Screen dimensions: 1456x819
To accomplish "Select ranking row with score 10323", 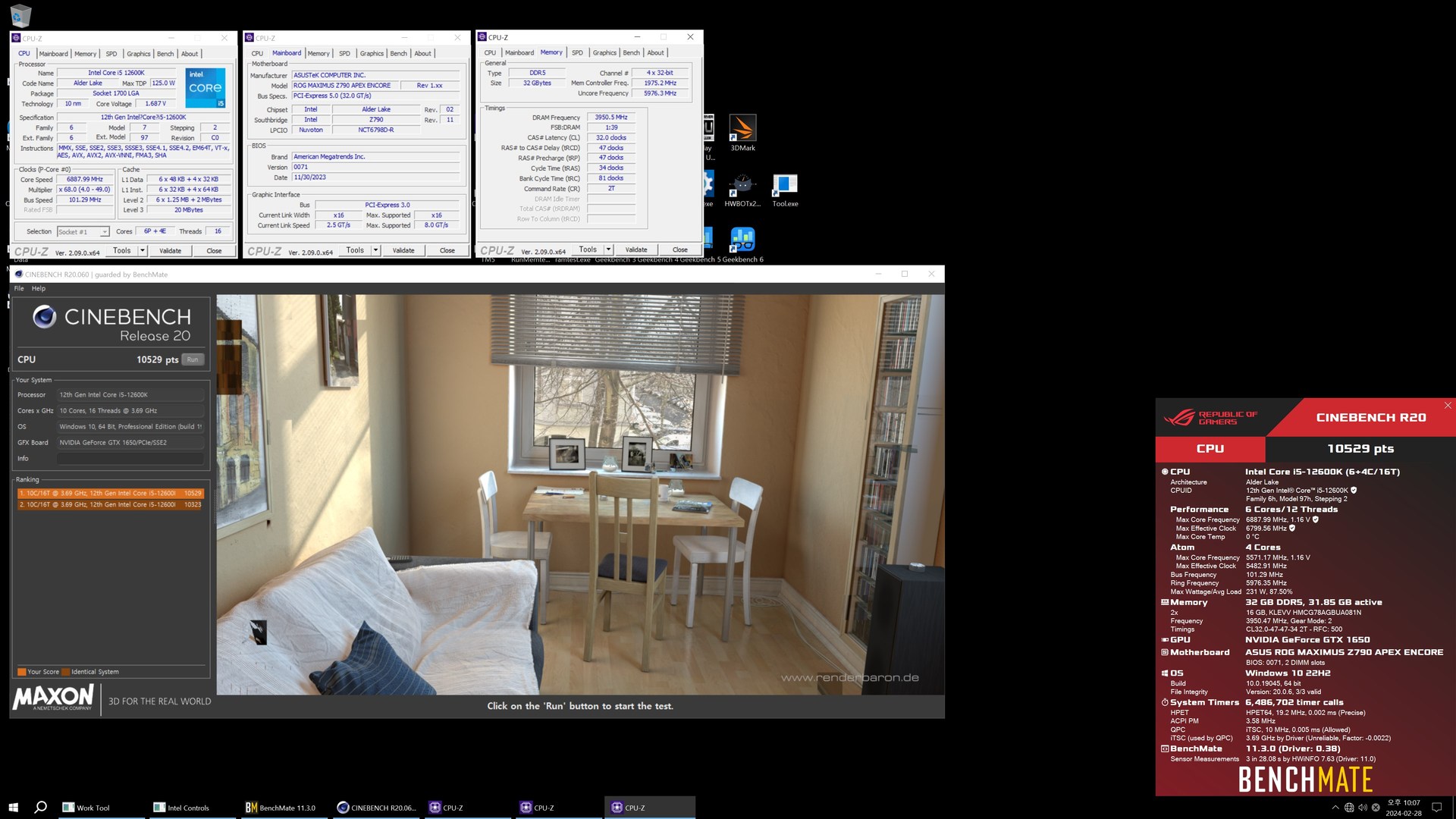I will tap(110, 504).
